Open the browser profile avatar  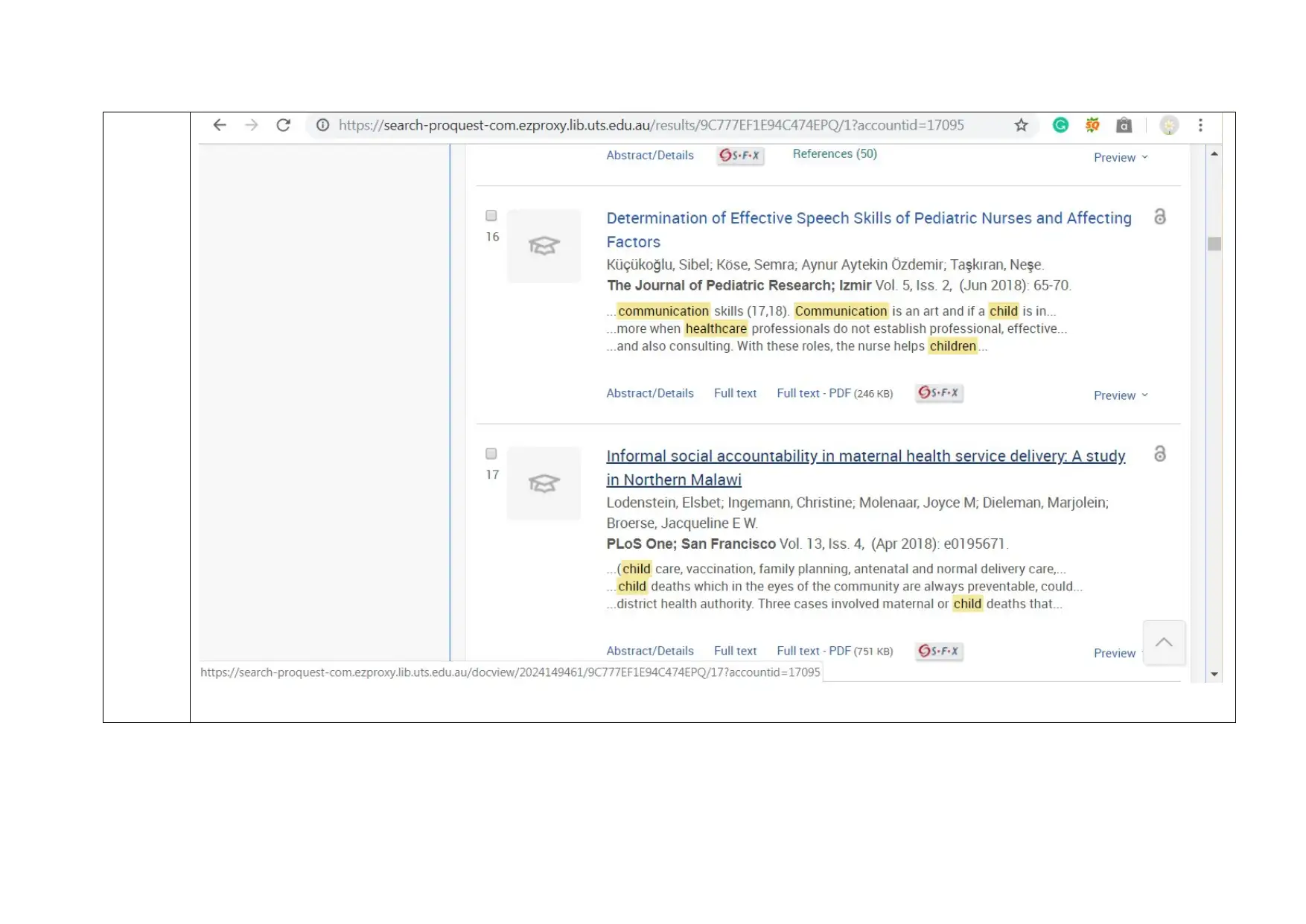(1169, 125)
